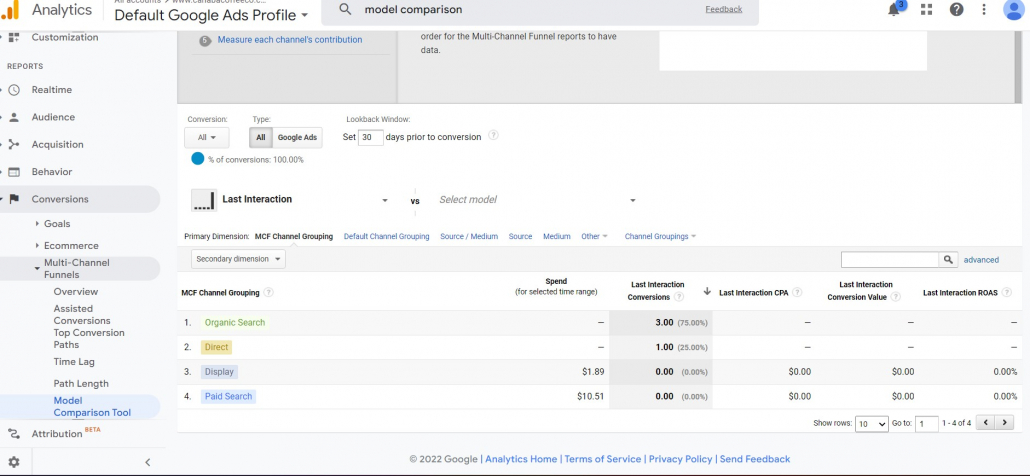Open the Analytics Home footer link

click(x=521, y=460)
